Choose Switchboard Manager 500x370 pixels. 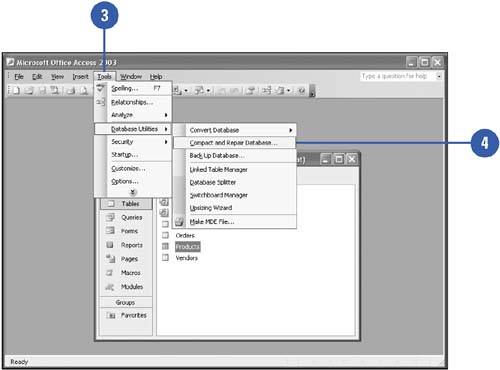pyautogui.click(x=235, y=195)
